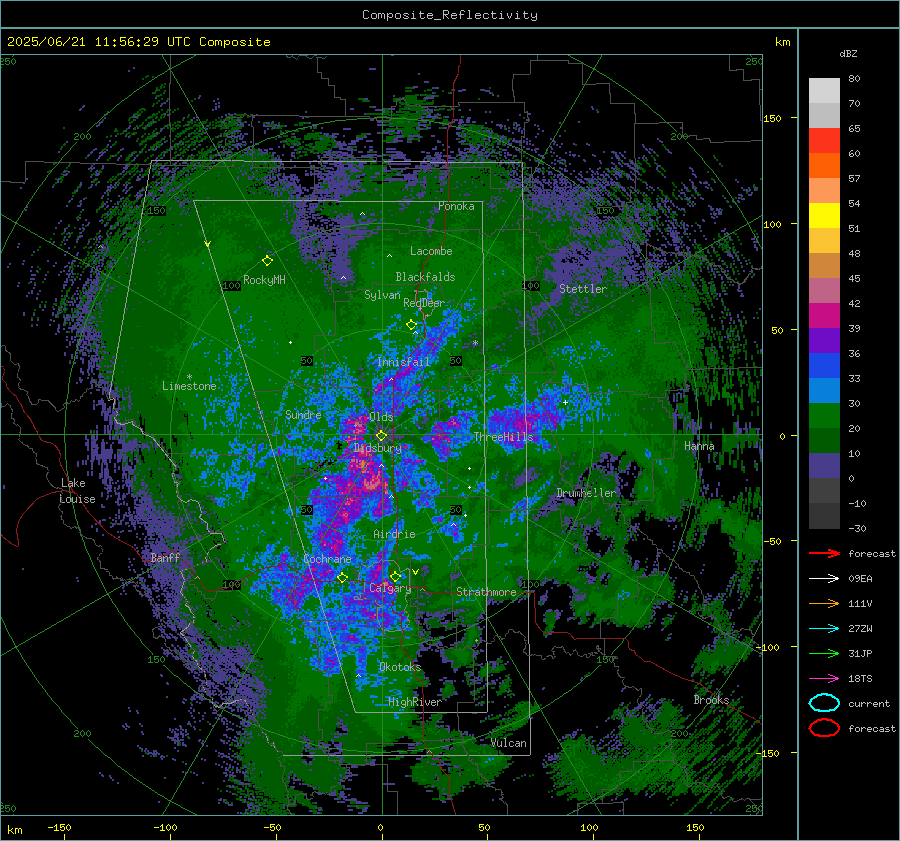Click the Strathmore city label

[486, 592]
